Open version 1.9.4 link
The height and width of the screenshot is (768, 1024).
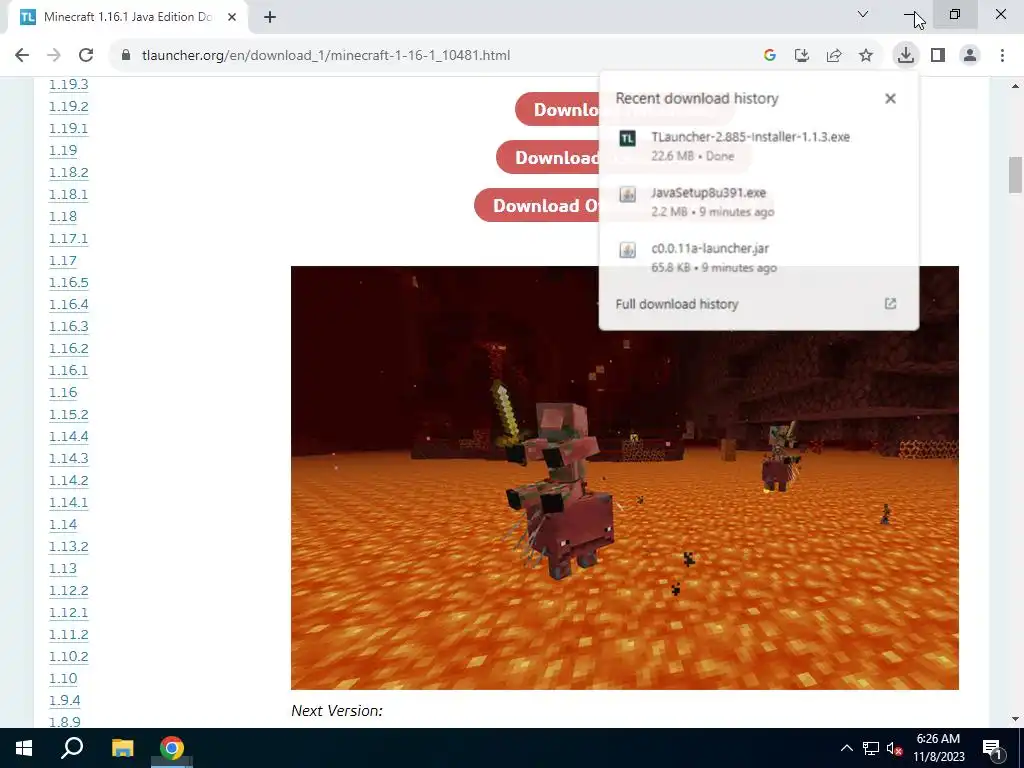pos(65,700)
